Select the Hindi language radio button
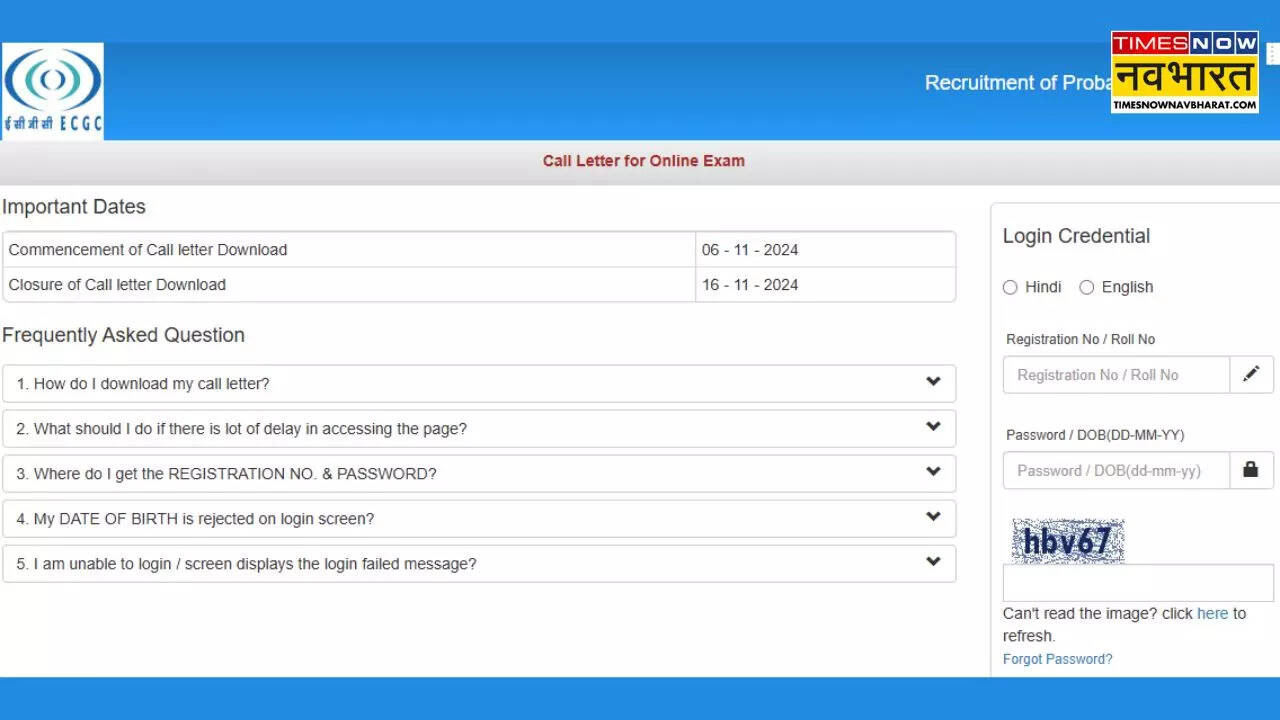Viewport: 1280px width, 720px height. pyautogui.click(x=1010, y=287)
